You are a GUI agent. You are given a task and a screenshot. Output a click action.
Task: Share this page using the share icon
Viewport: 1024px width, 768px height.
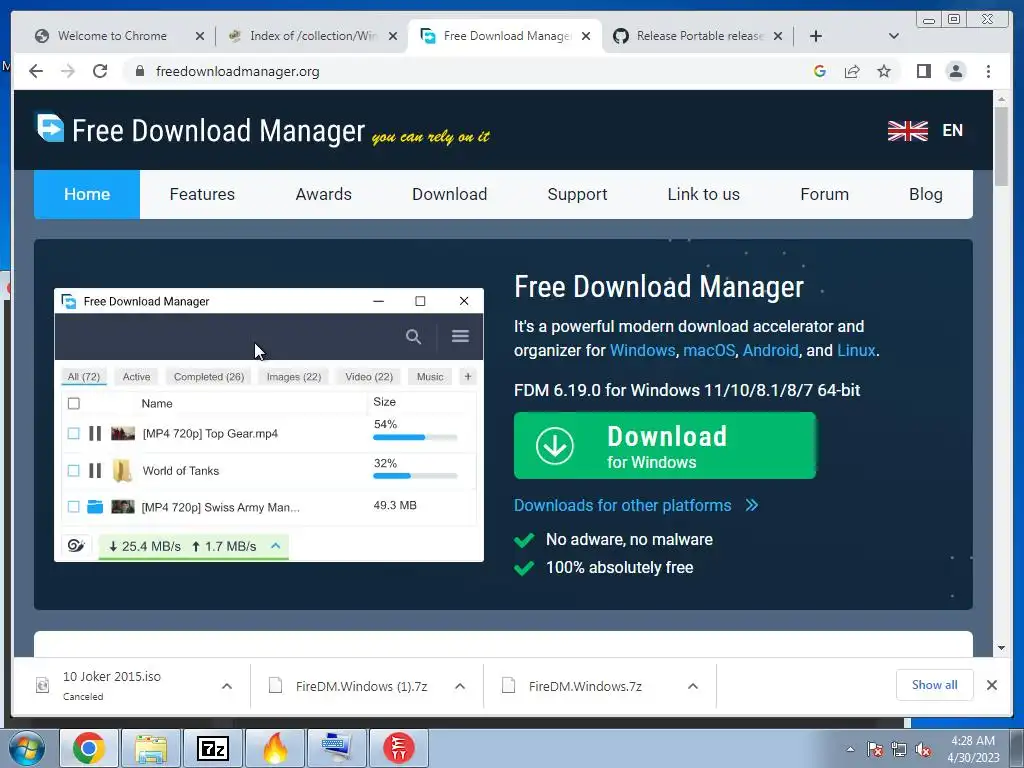852,71
